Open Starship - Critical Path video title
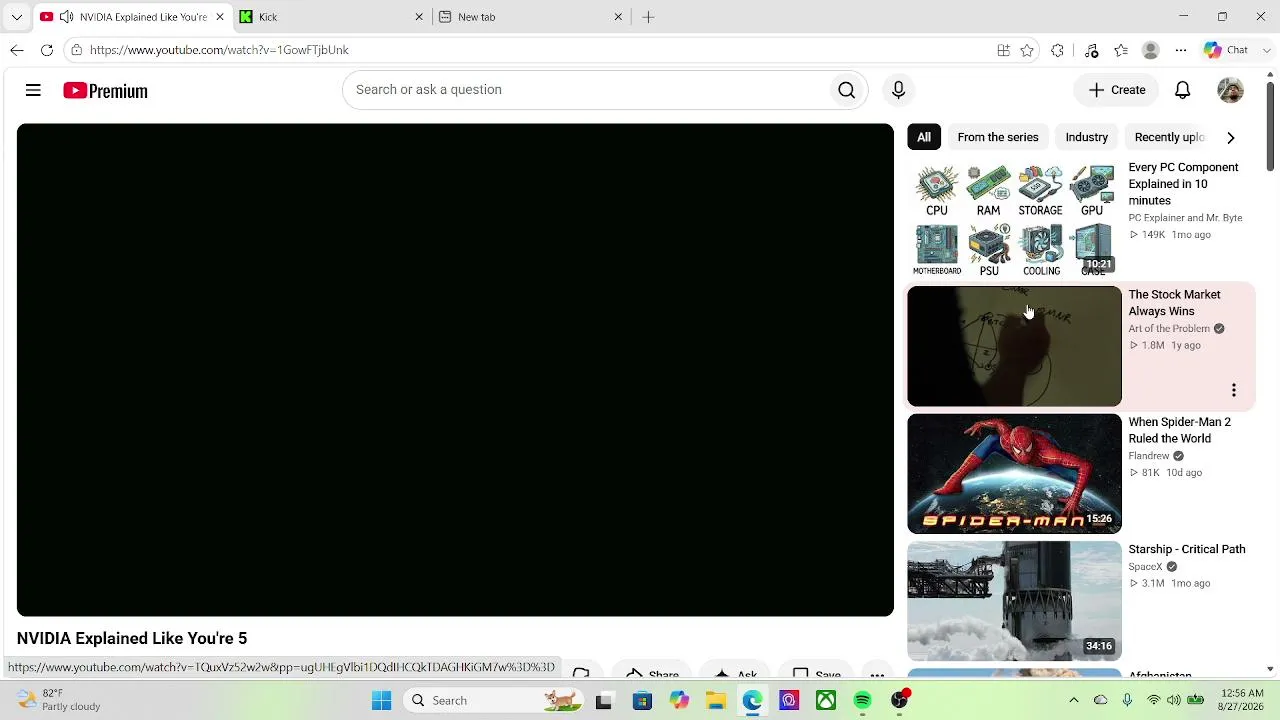This screenshot has width=1280, height=720. 1187,549
